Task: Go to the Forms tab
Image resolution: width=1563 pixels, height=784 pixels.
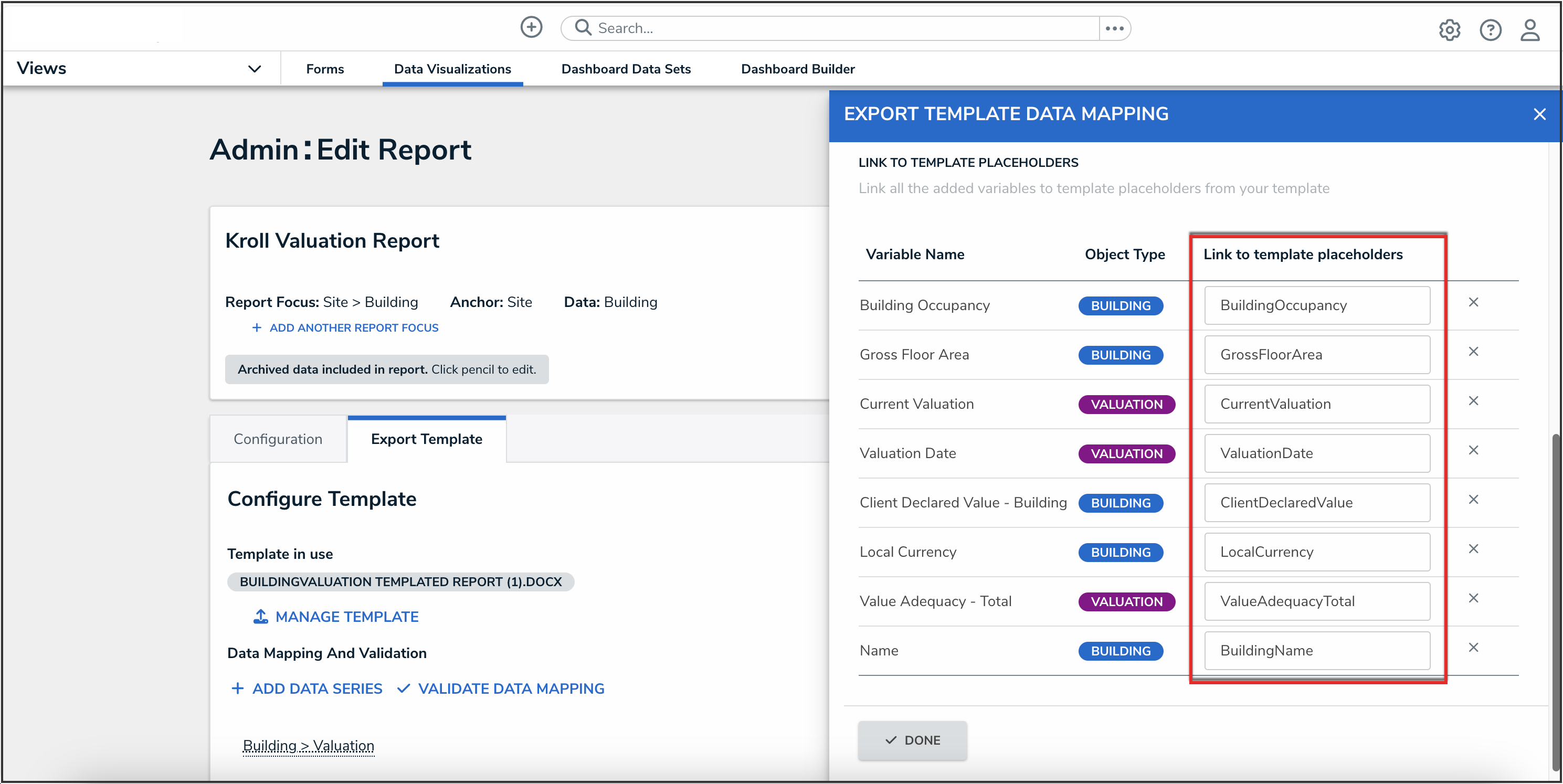Action: [324, 69]
